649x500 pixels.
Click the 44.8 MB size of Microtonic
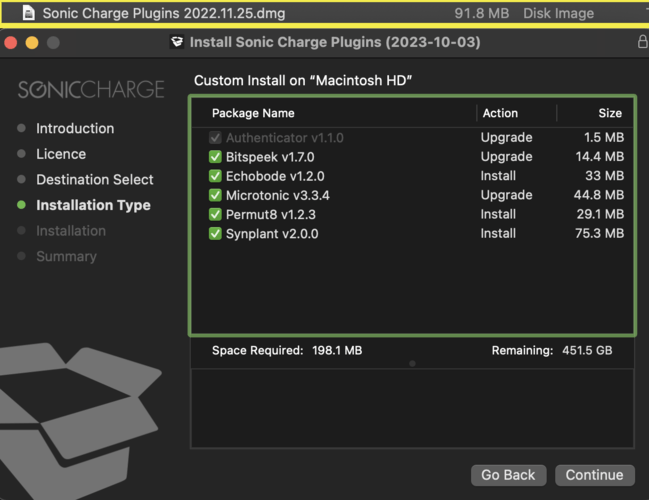click(x=599, y=195)
